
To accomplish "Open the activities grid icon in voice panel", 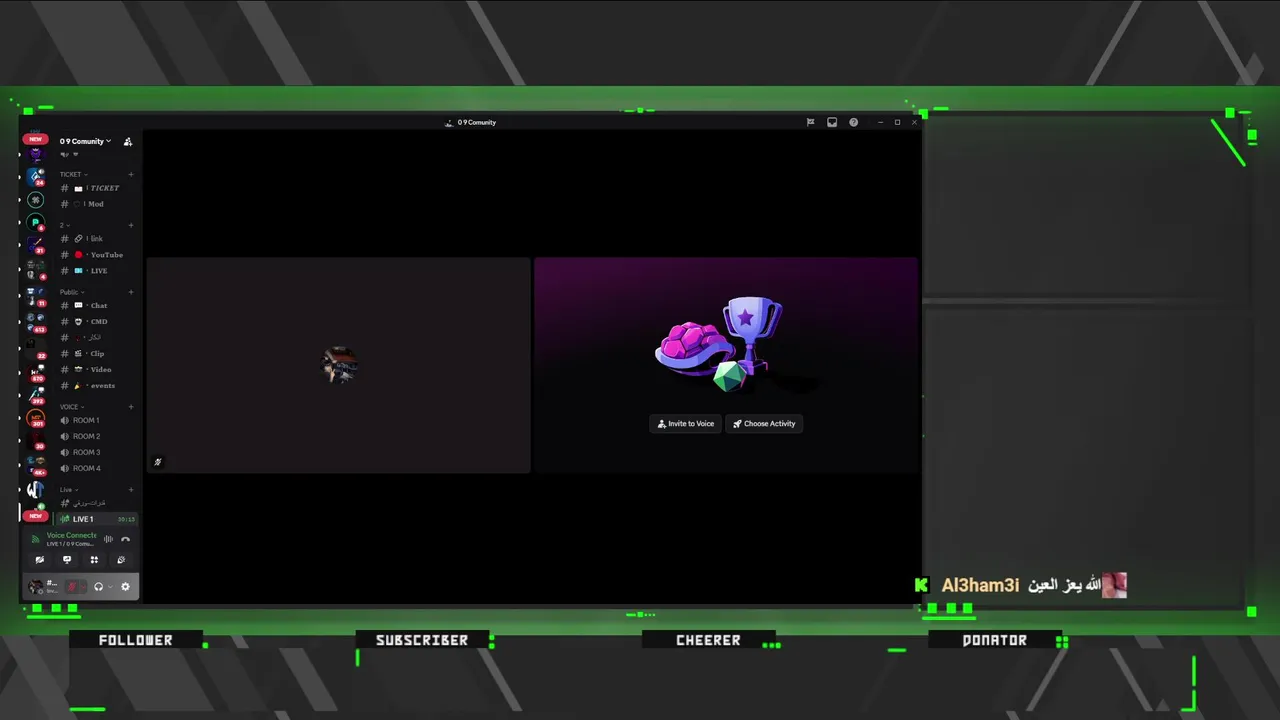I will click(x=94, y=560).
